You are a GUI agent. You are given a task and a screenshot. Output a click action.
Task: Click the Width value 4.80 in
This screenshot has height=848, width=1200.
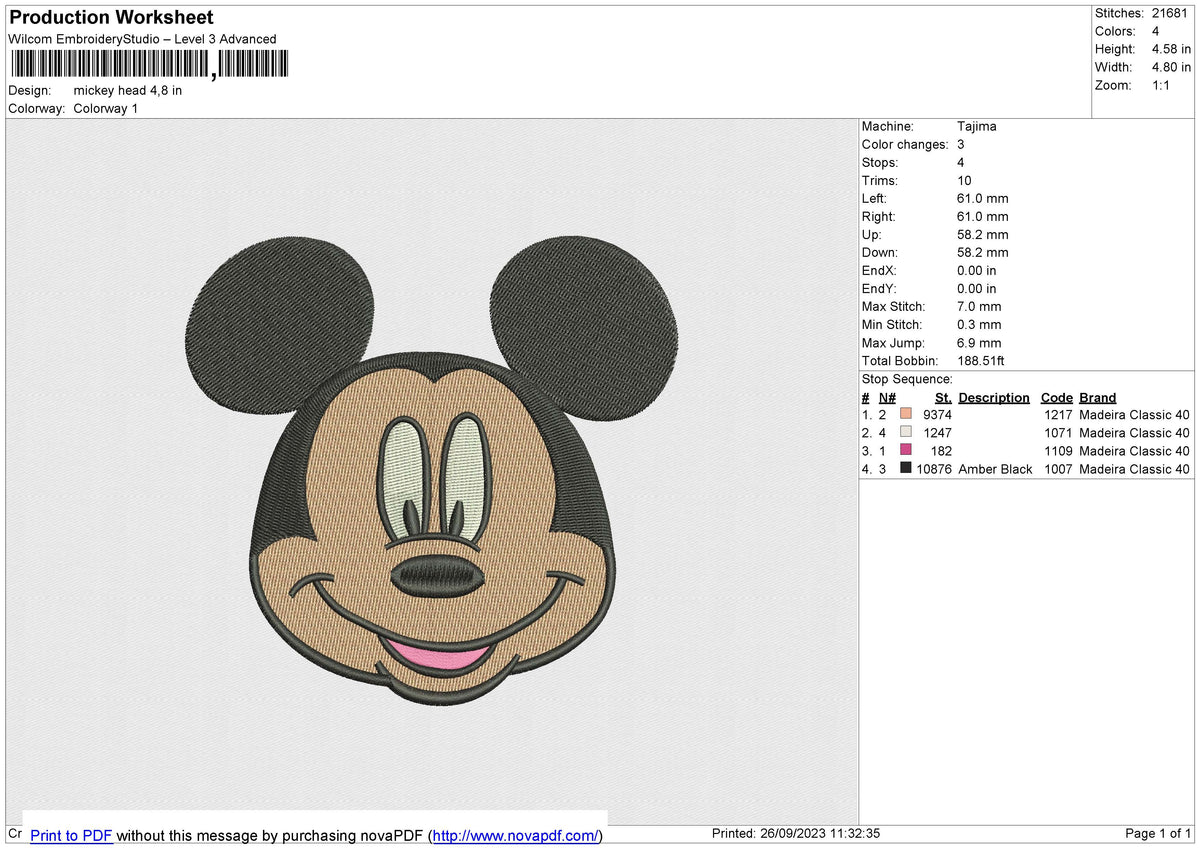coord(1172,67)
